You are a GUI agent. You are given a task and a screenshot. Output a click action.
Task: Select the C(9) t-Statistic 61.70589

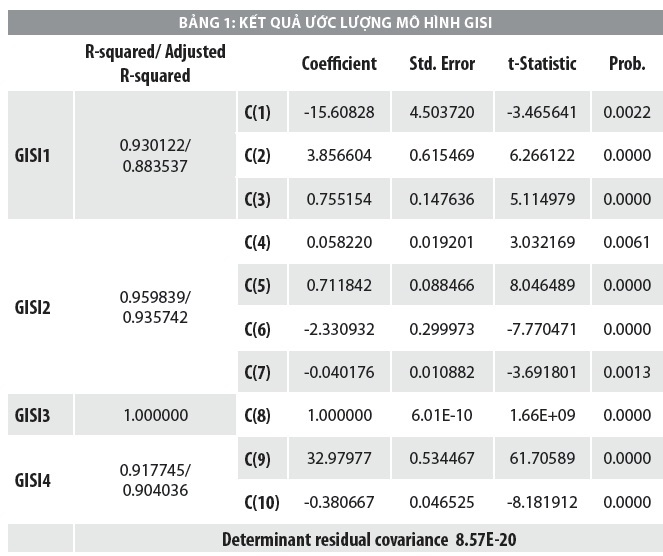click(x=542, y=458)
